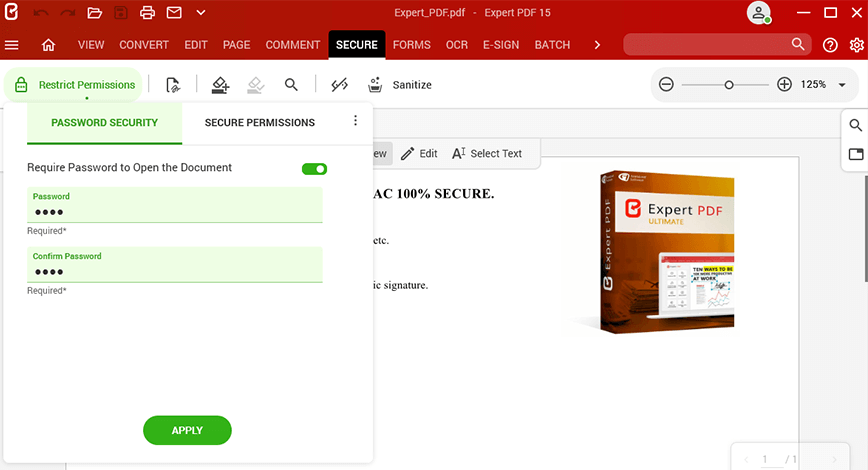Screen dimensions: 868x470
Task: Zoom in with the plus button
Action: [784, 84]
